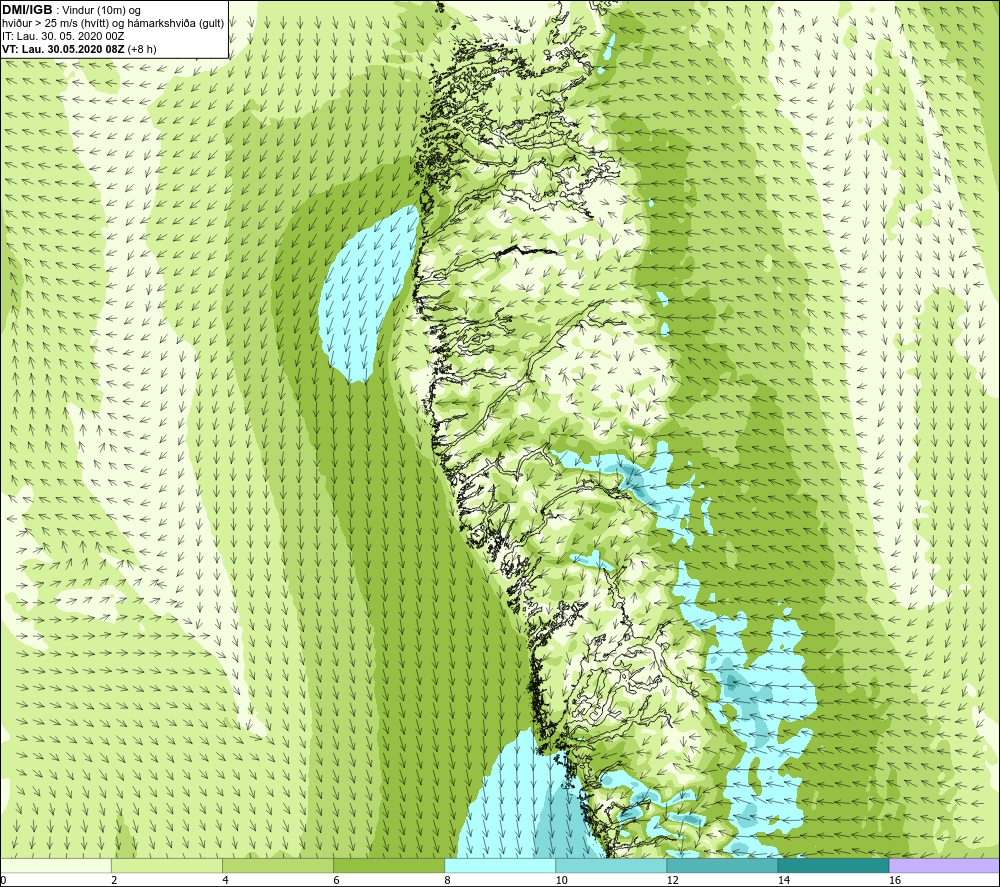This screenshot has height=887, width=1000.
Task: Click the scale label '10'
Action: tap(561, 880)
